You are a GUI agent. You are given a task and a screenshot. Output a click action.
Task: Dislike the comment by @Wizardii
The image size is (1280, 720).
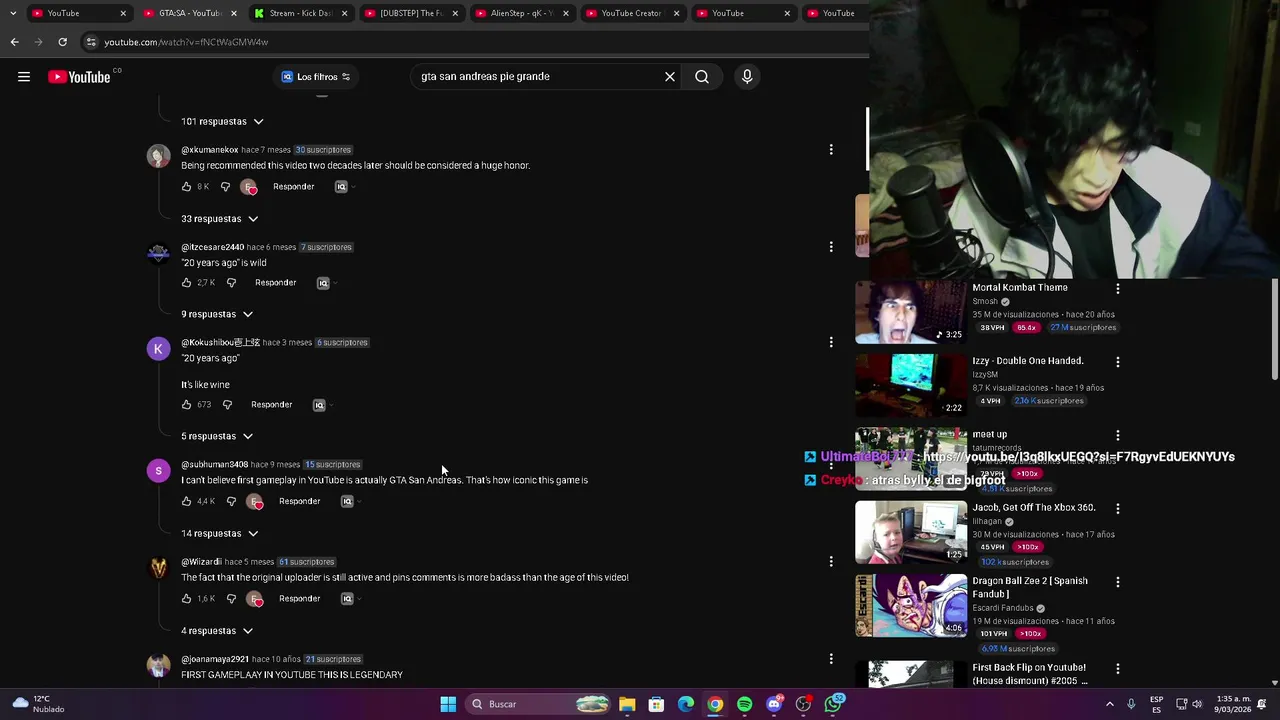pos(231,599)
